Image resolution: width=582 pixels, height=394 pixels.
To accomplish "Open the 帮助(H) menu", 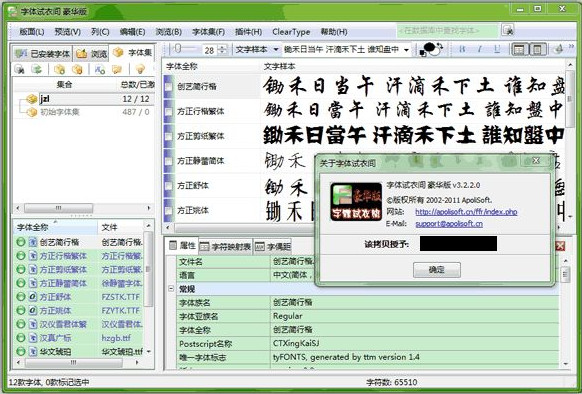I will coord(334,32).
